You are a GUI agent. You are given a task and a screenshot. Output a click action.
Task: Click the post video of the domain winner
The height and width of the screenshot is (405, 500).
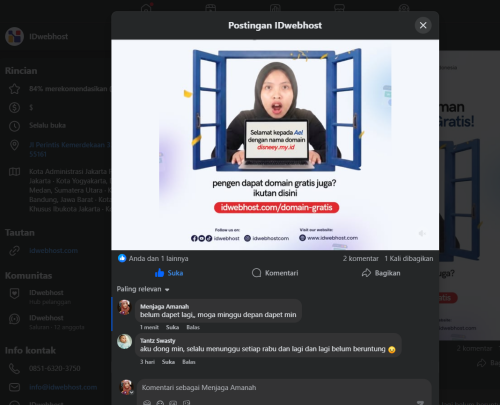tap(275, 145)
